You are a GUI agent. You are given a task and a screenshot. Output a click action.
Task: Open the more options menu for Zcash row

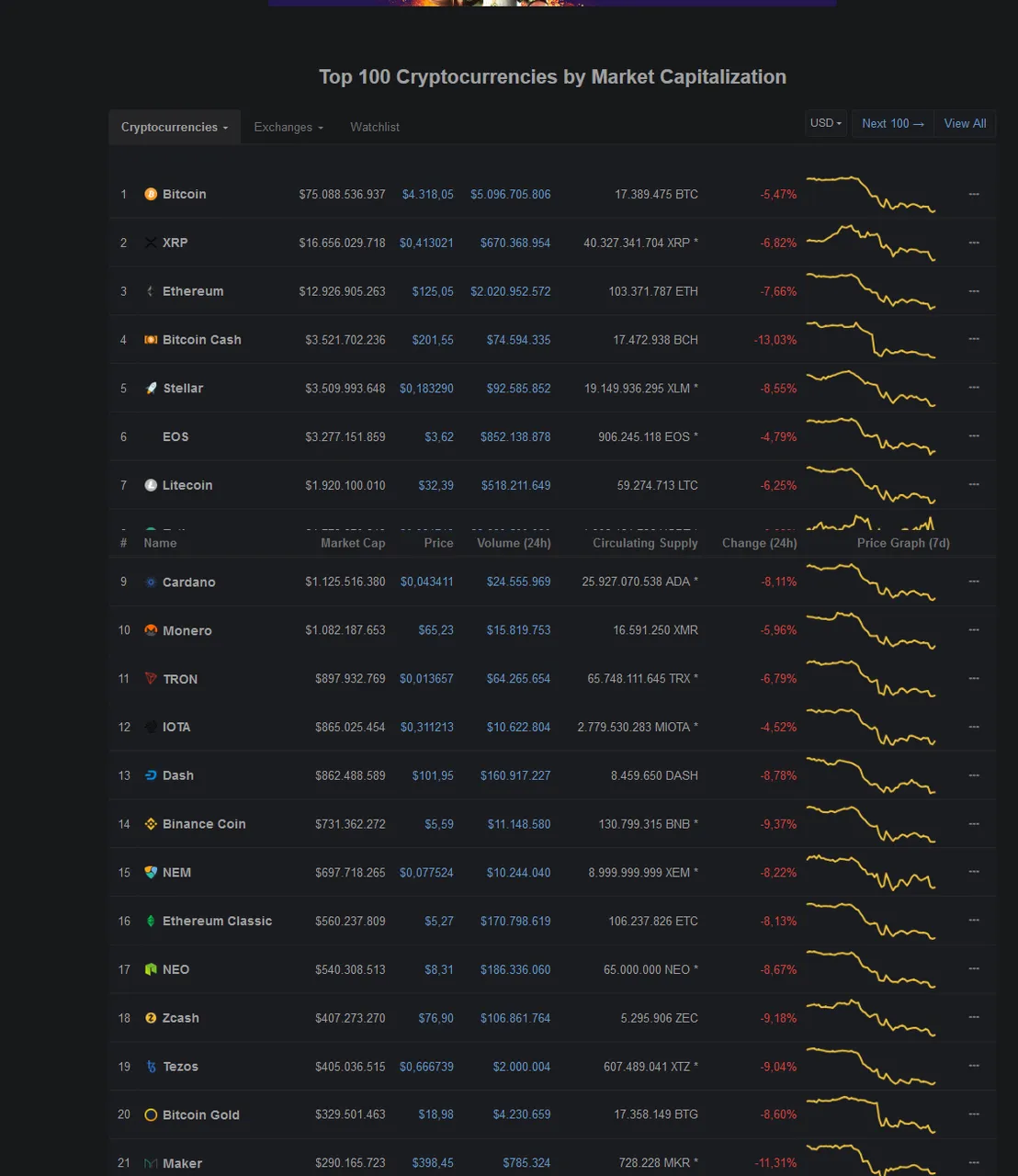(974, 1018)
